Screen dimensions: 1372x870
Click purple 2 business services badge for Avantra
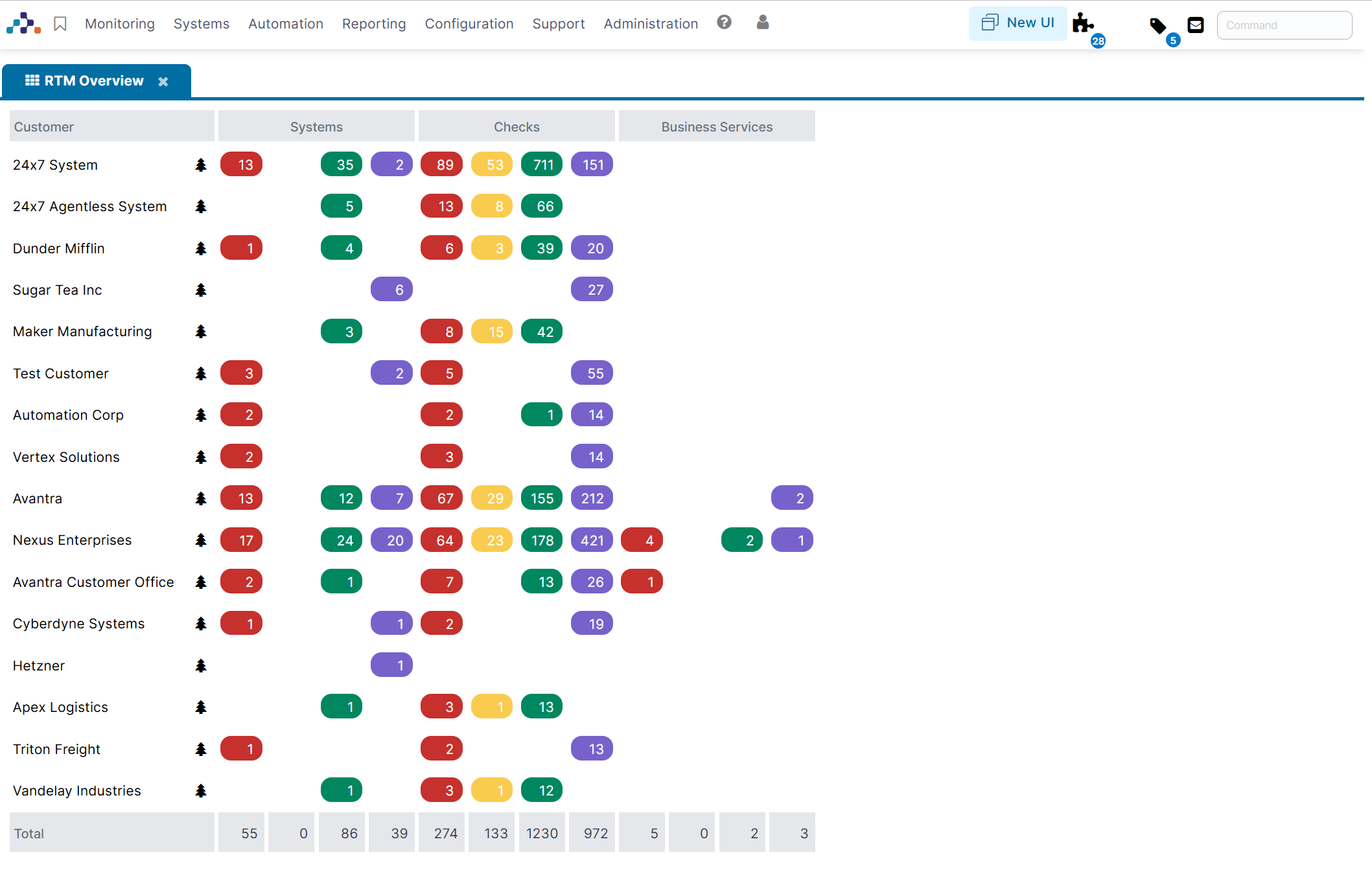pos(792,498)
